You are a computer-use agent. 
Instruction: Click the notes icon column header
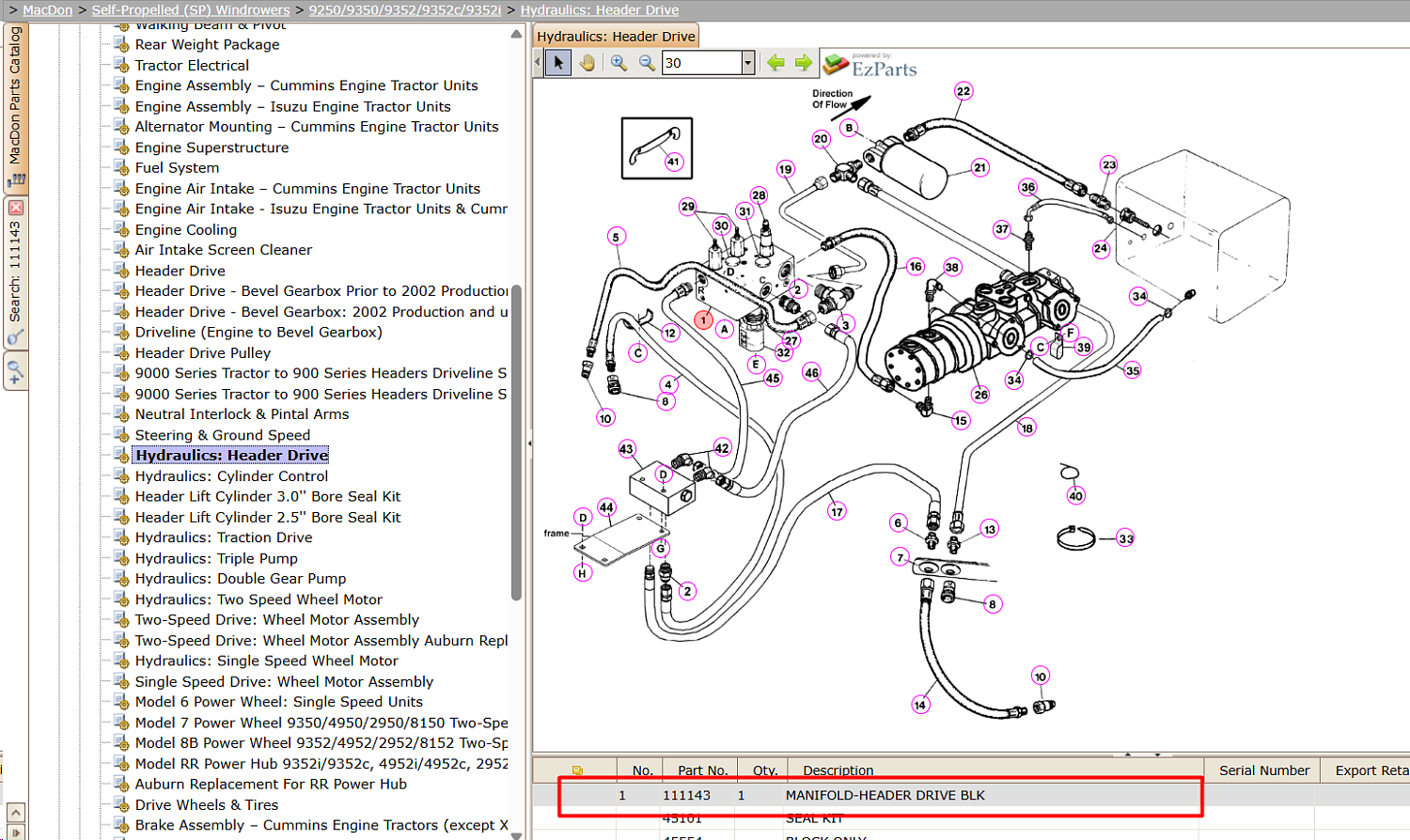(577, 770)
